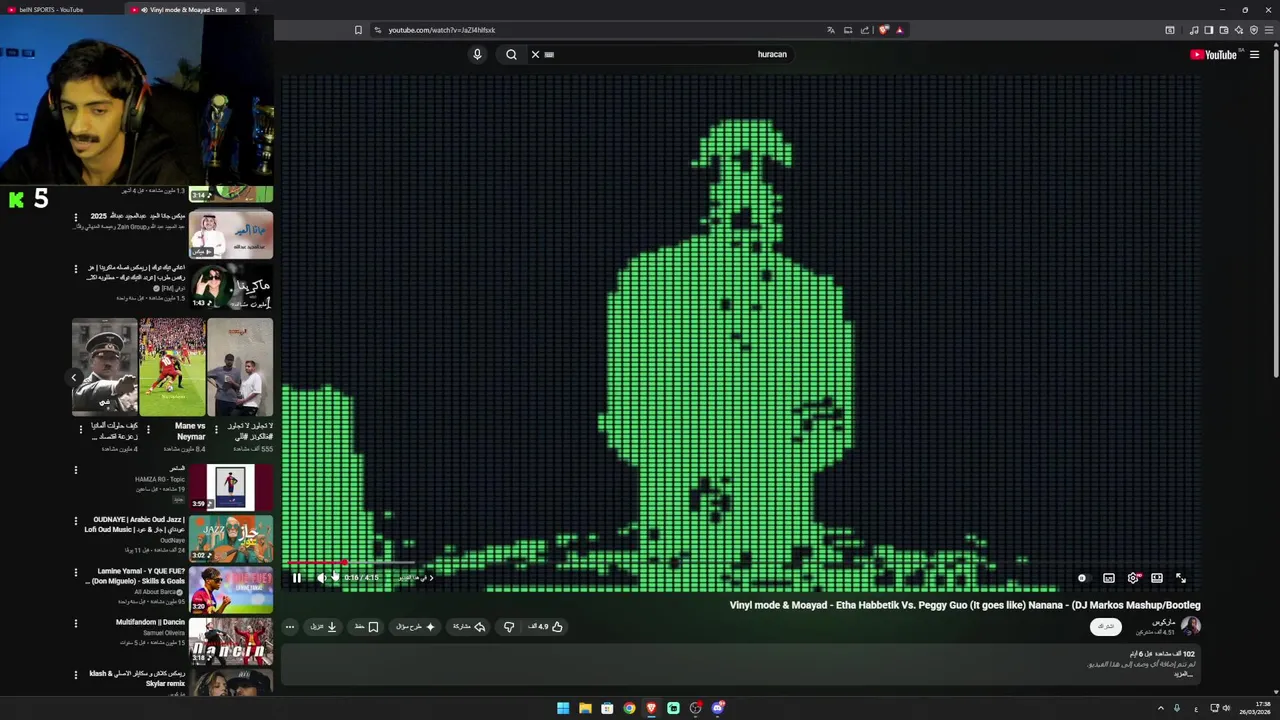Translate page via address bar icon
Screen dimensions: 1280x720
click(830, 30)
